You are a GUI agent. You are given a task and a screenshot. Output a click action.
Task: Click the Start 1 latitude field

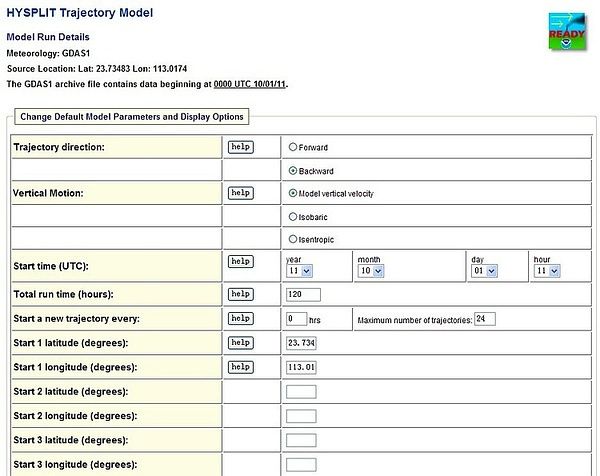pyautogui.click(x=301, y=343)
